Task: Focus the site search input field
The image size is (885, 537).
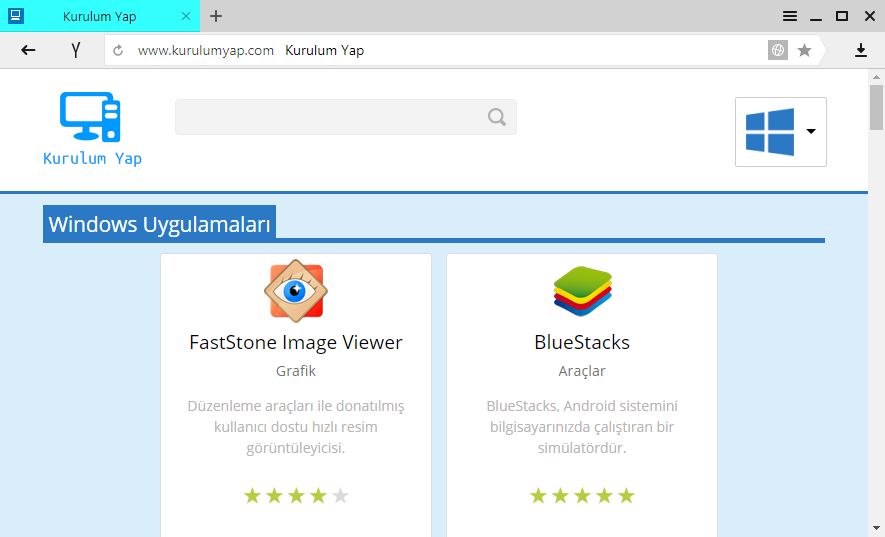Action: click(x=330, y=117)
